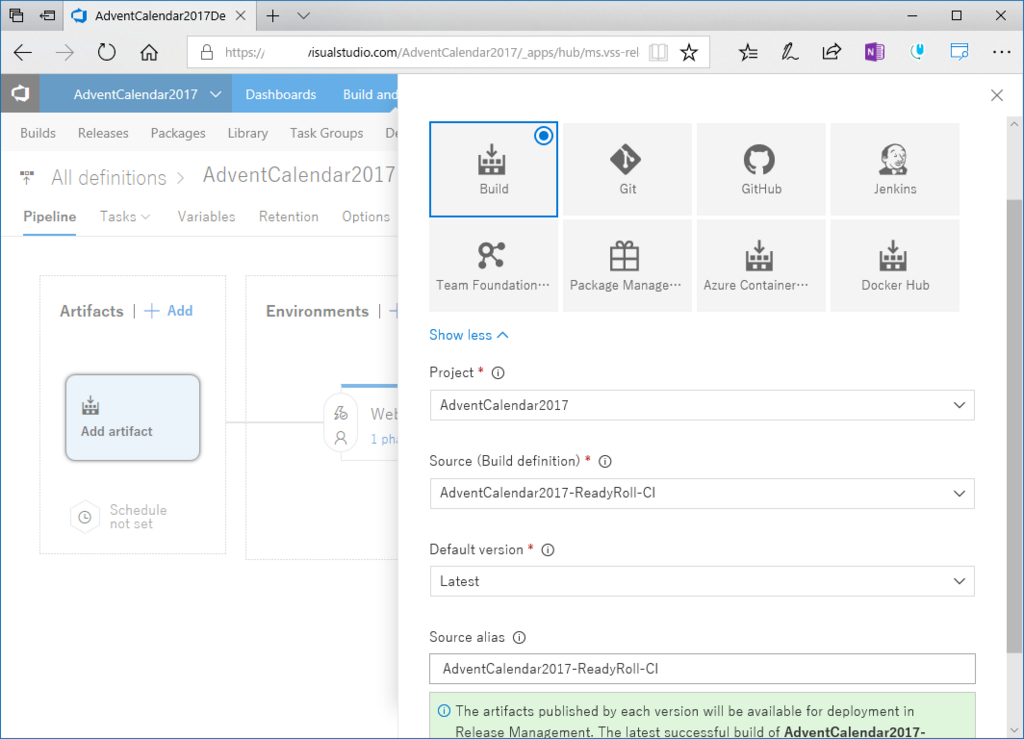
Task: Open the Task Groups page
Action: tap(327, 133)
